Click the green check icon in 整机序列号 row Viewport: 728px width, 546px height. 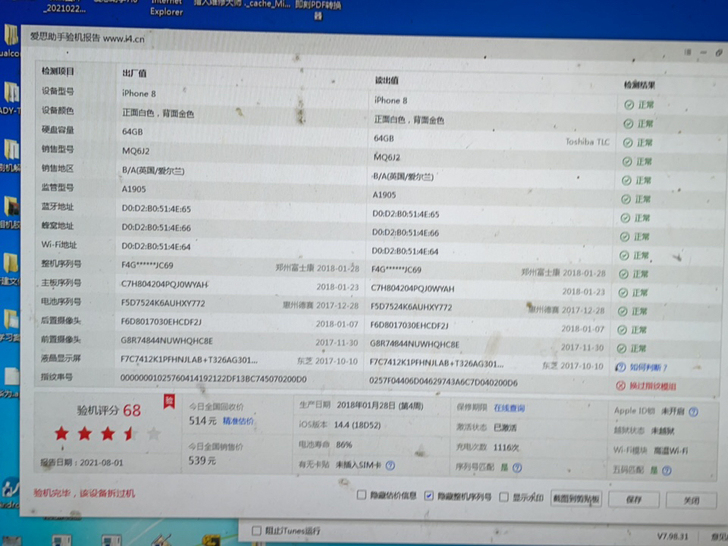tap(624, 274)
